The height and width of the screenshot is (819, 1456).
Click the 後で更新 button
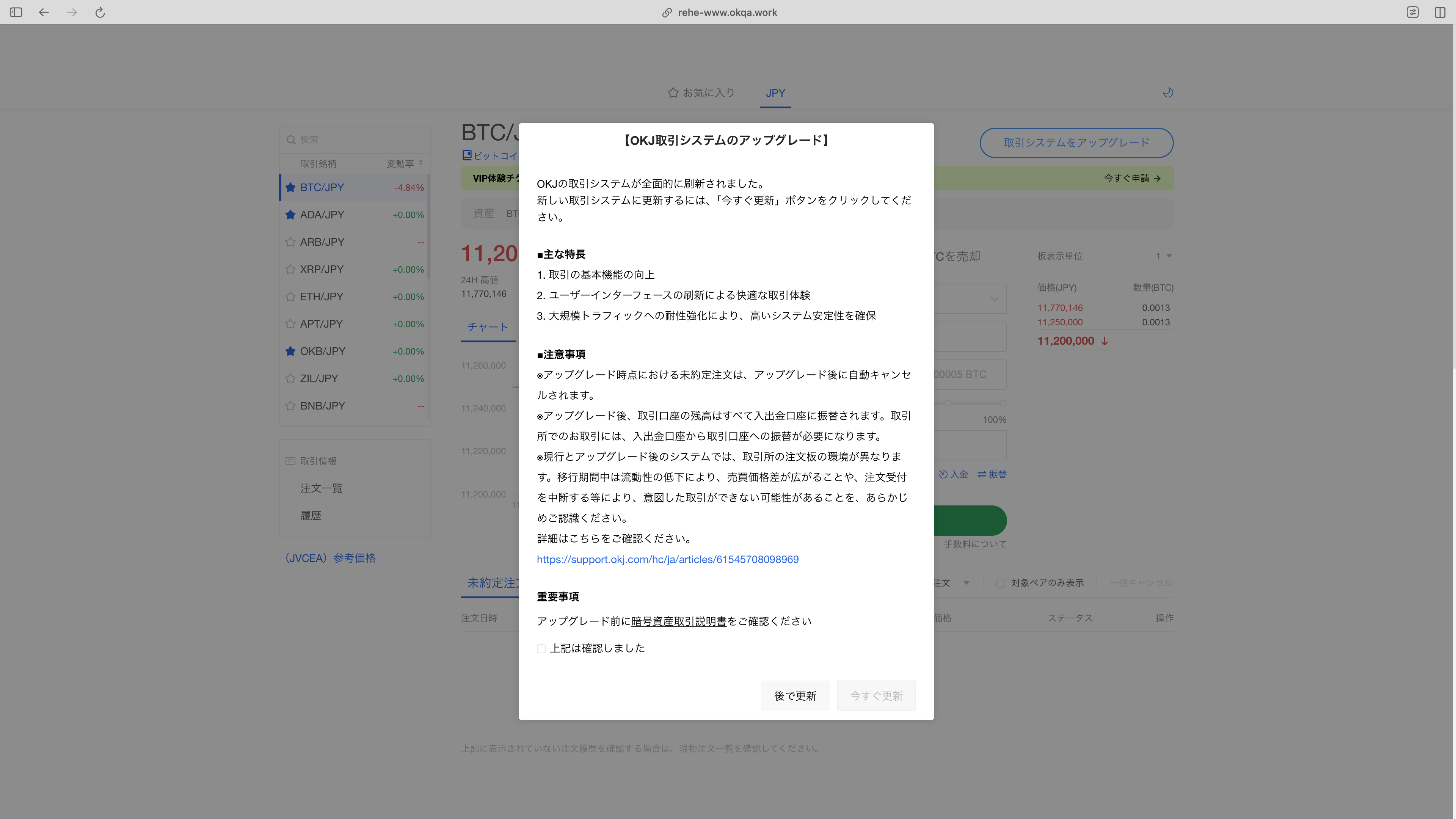pyautogui.click(x=795, y=696)
